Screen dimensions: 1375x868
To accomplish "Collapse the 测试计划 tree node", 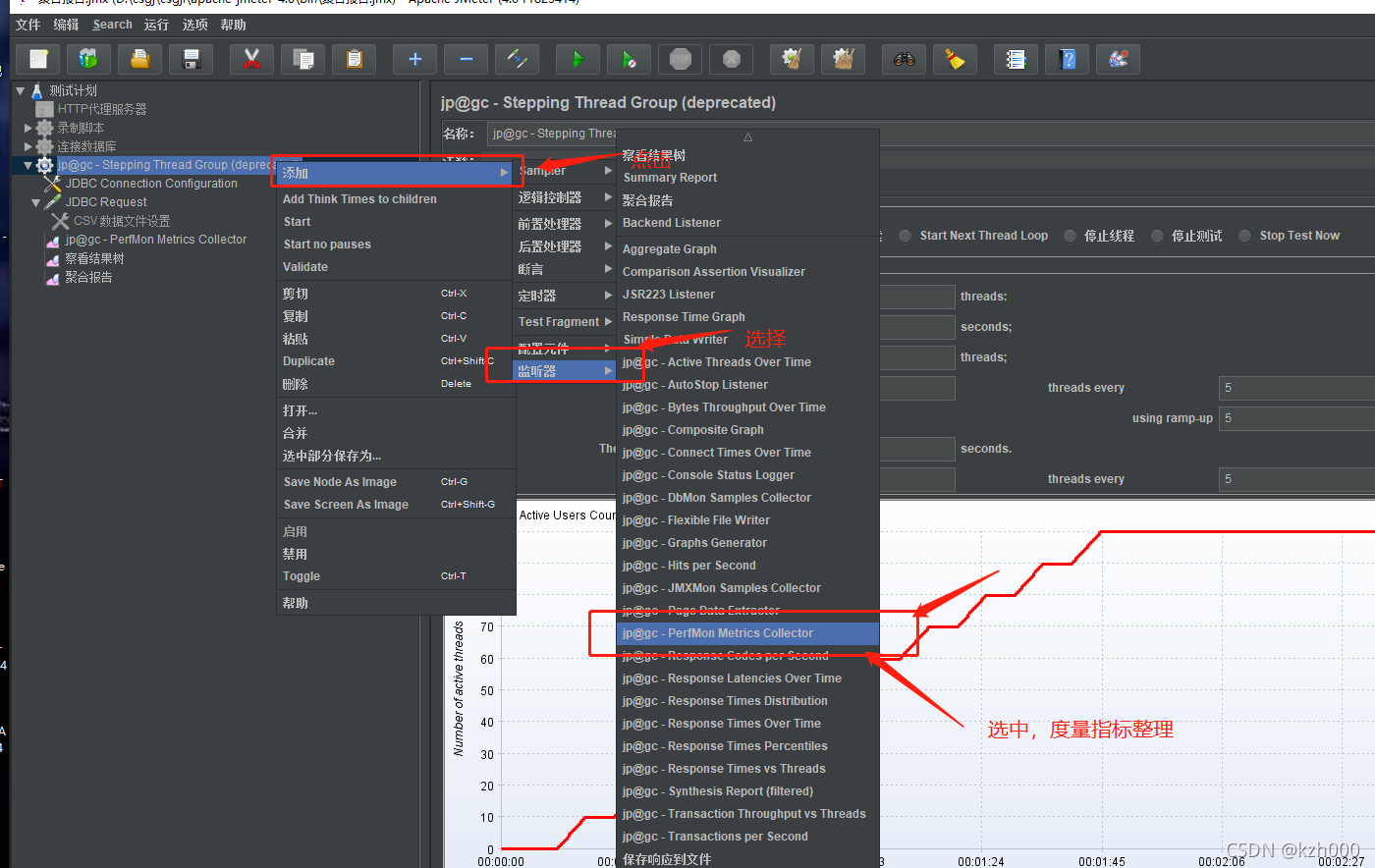I will 21,90.
